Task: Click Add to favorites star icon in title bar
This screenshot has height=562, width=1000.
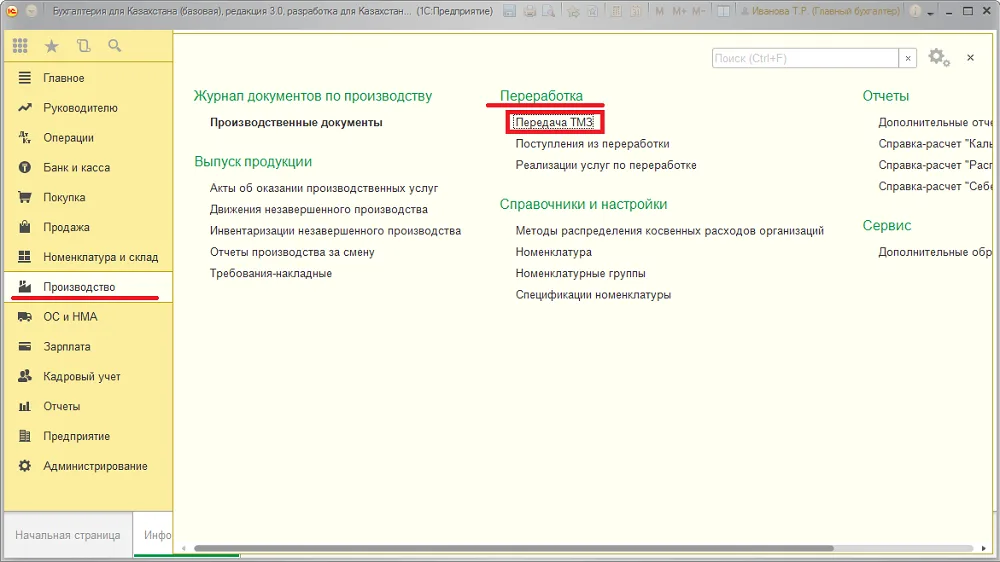Action: click(x=573, y=11)
